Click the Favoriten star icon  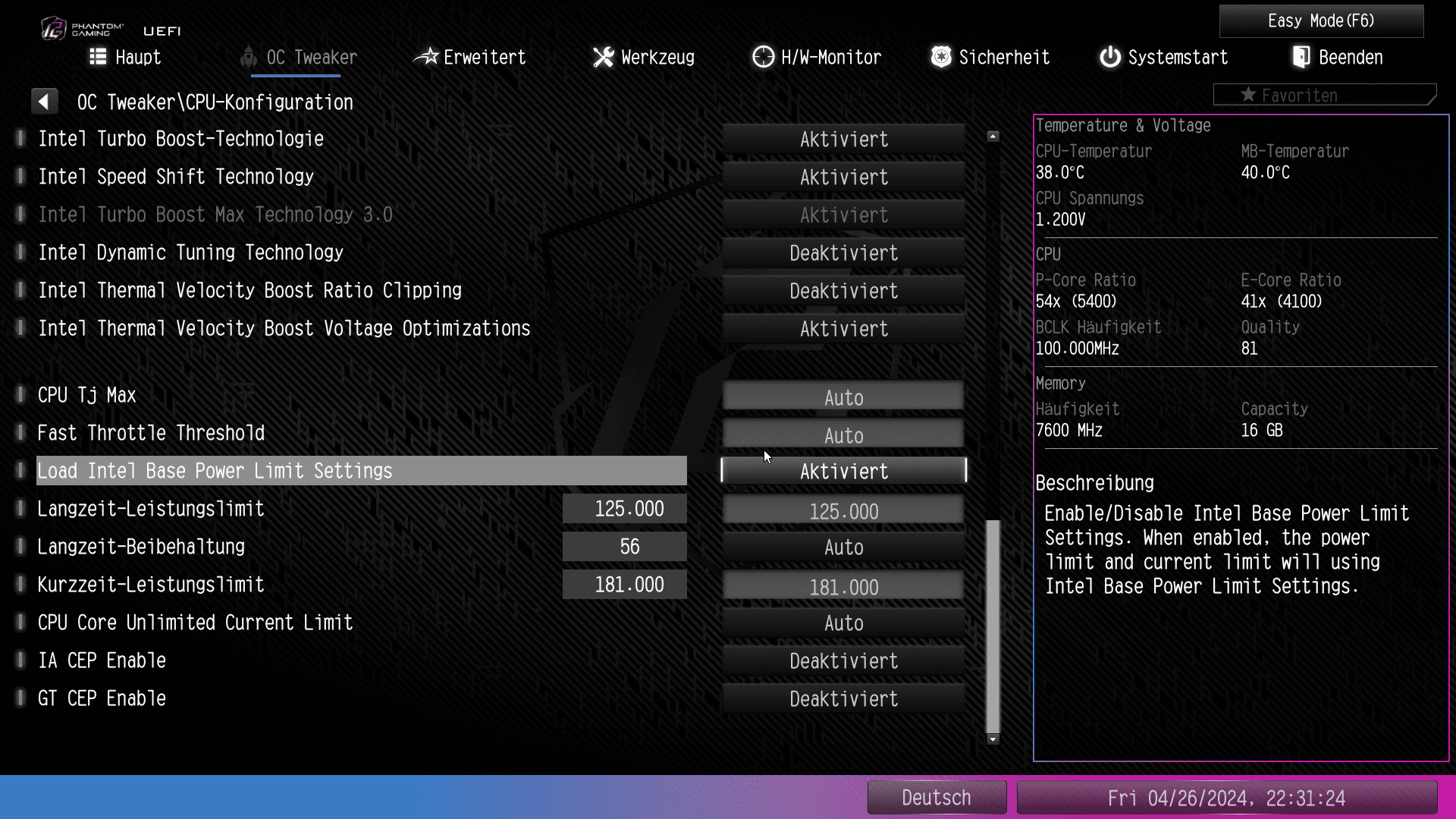pos(1248,95)
